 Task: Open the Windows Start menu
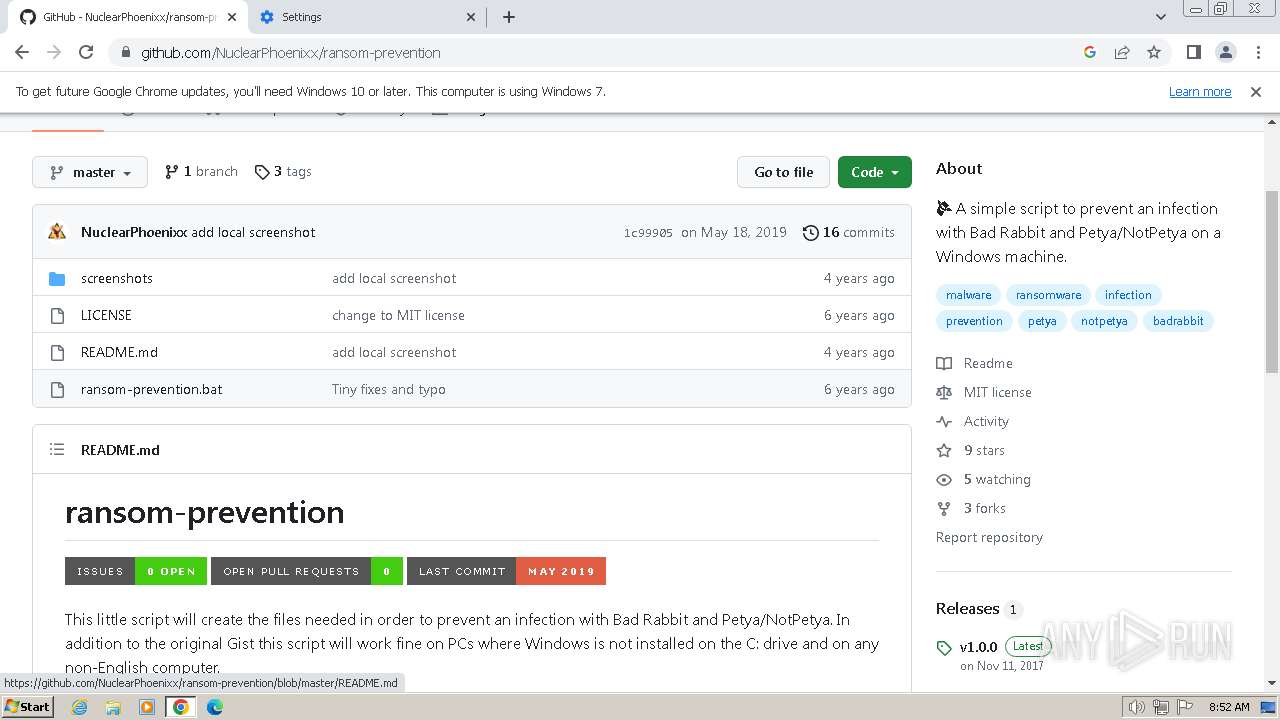click(27, 707)
